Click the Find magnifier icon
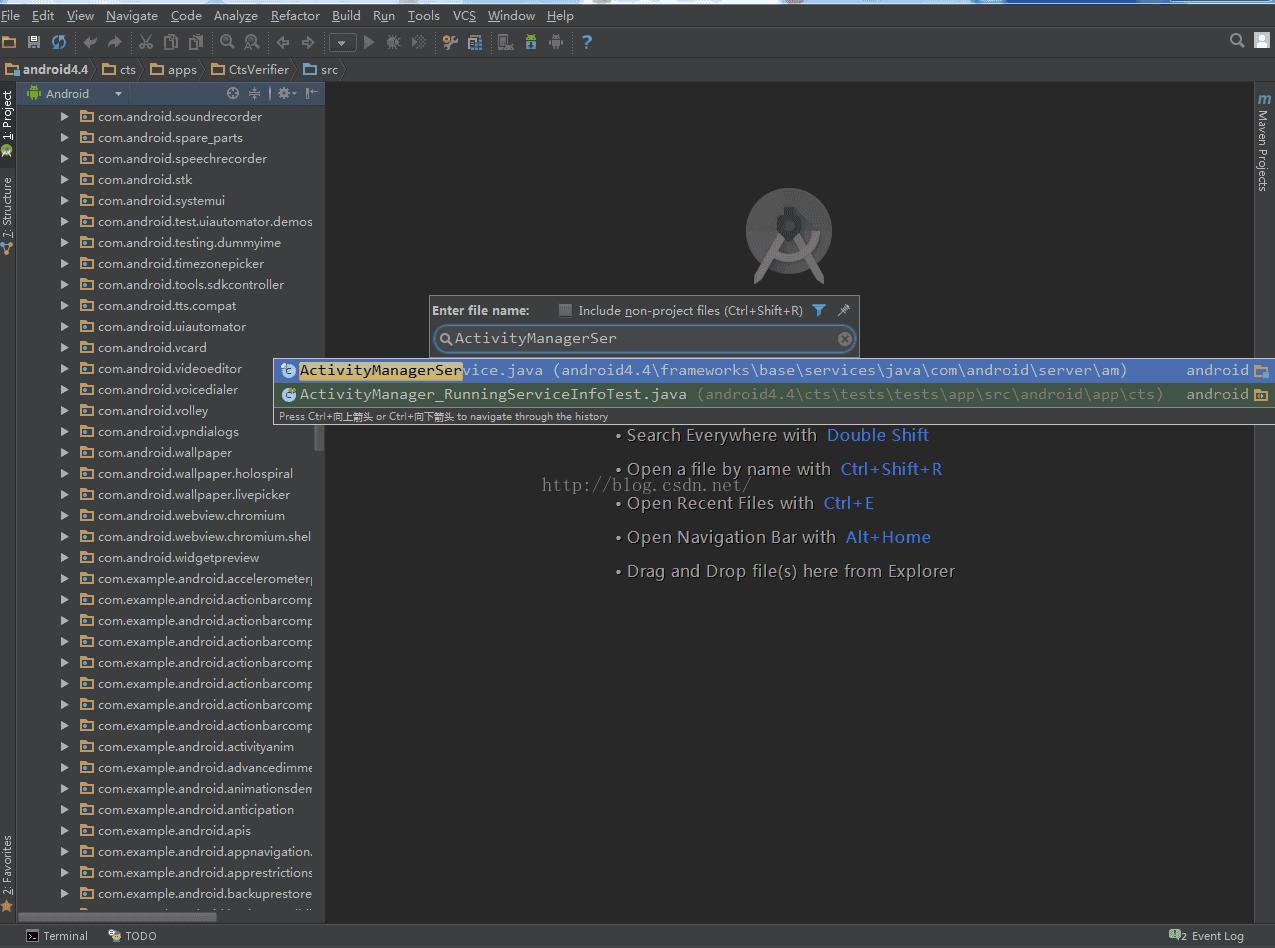 [x=227, y=42]
